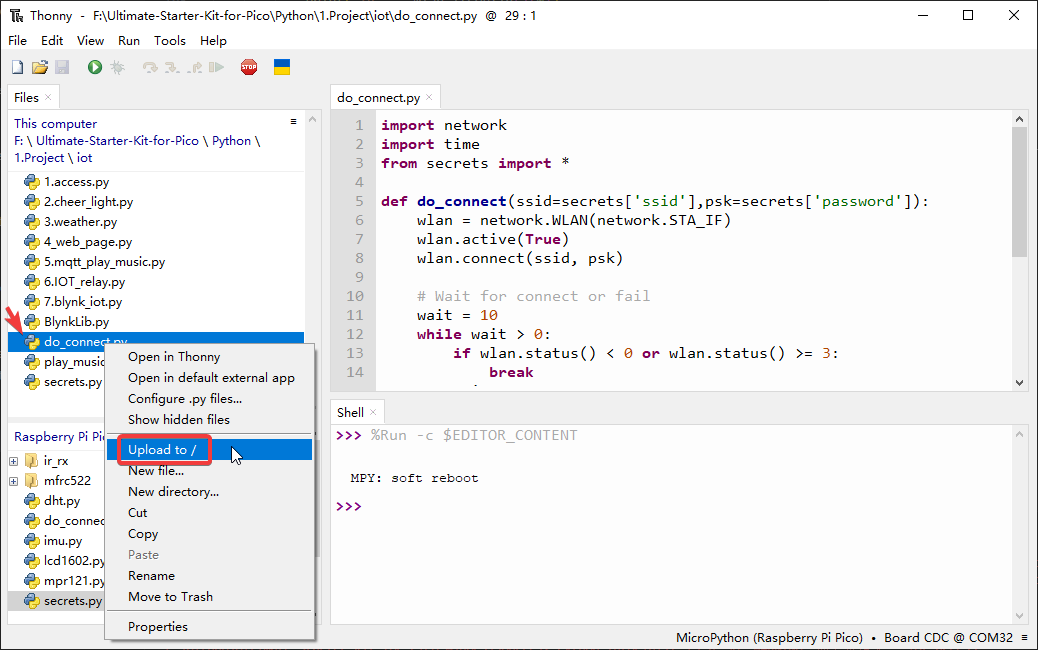Select the 4_web_page.py file
This screenshot has width=1038, height=650.
[x=88, y=242]
